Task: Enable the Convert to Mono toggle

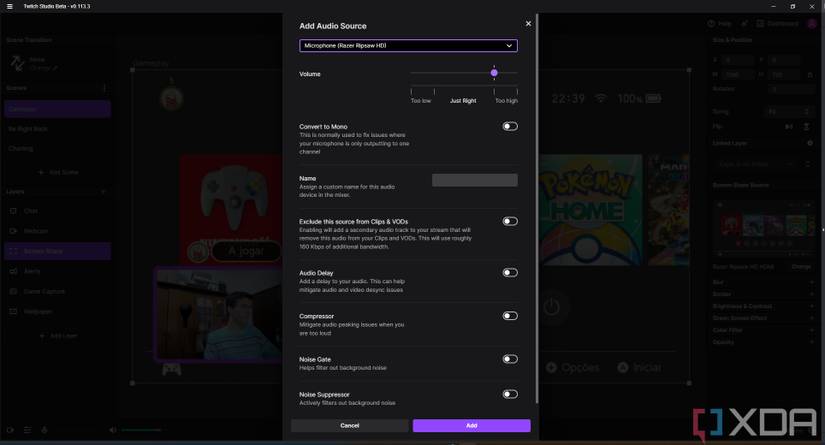Action: tap(510, 127)
